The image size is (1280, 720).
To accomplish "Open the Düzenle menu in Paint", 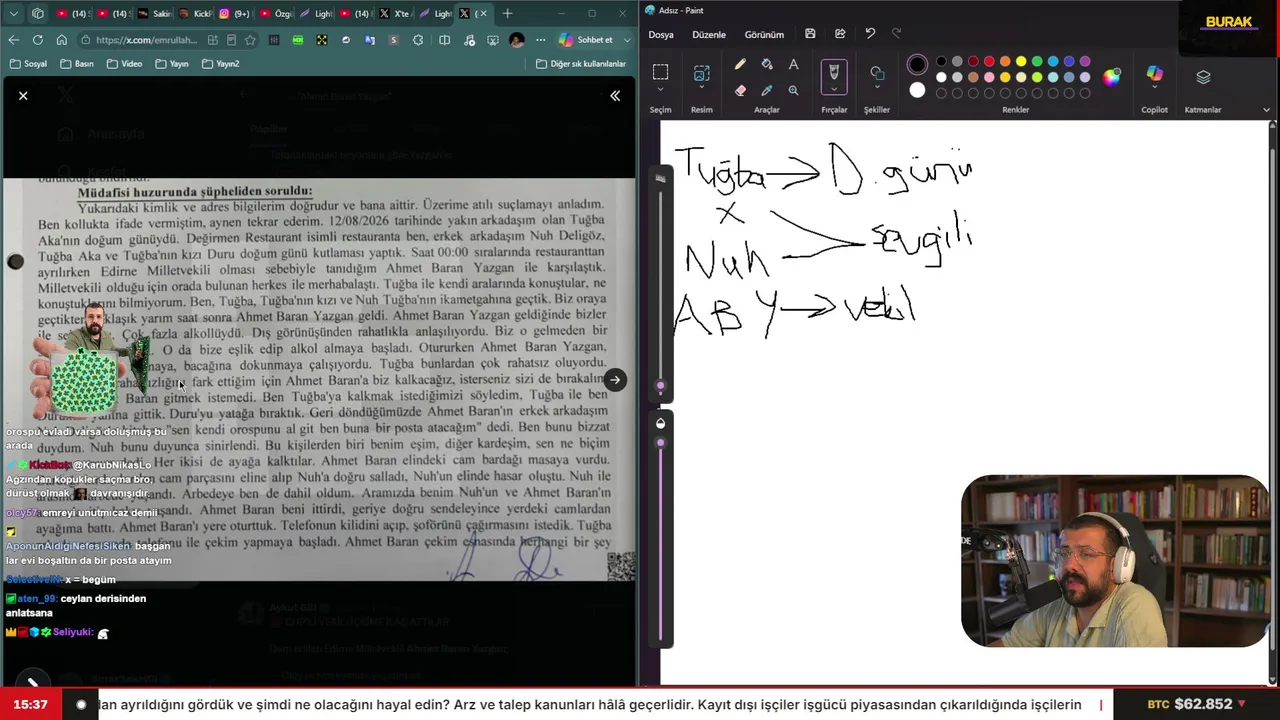I will point(709,34).
